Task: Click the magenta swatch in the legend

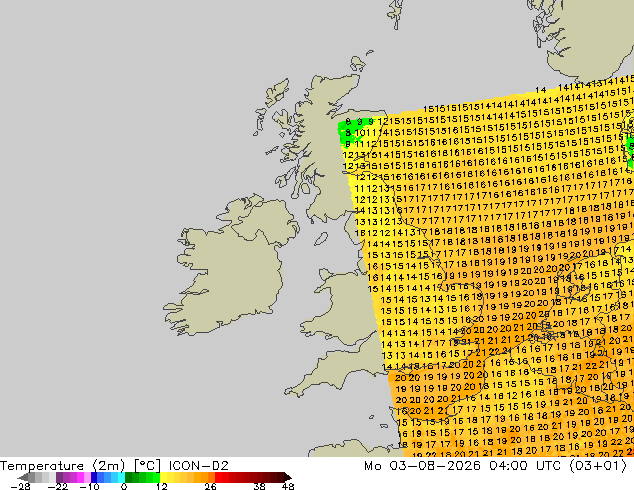Action: coord(80,477)
